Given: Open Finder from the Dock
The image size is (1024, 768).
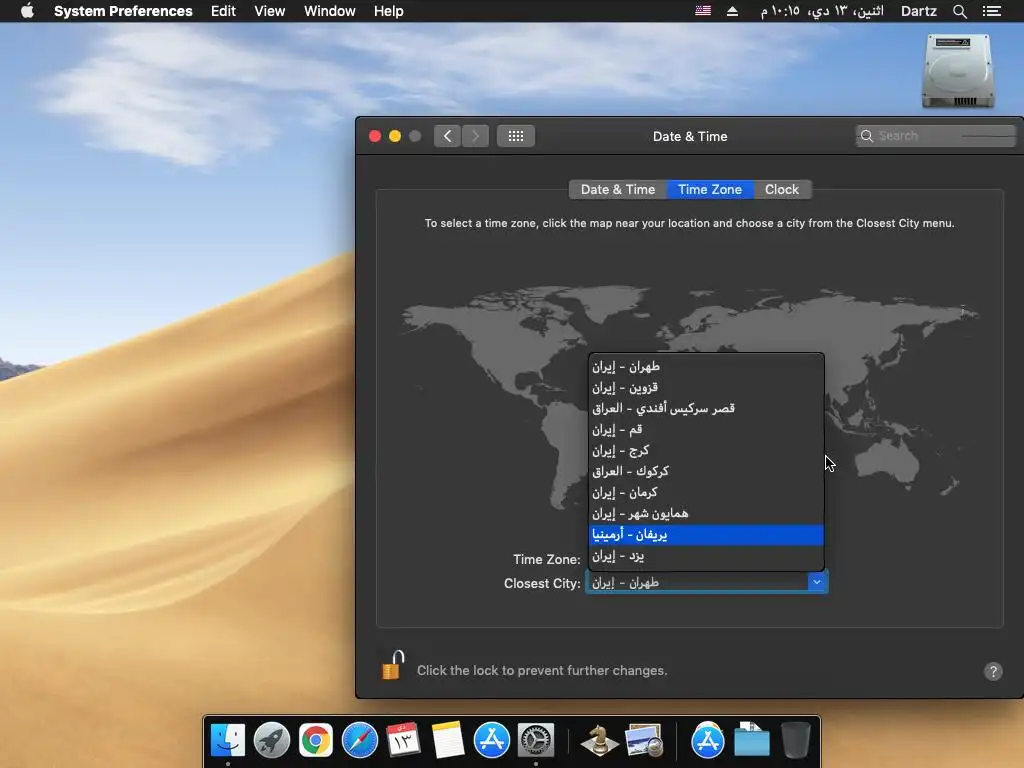Looking at the screenshot, I should point(228,741).
